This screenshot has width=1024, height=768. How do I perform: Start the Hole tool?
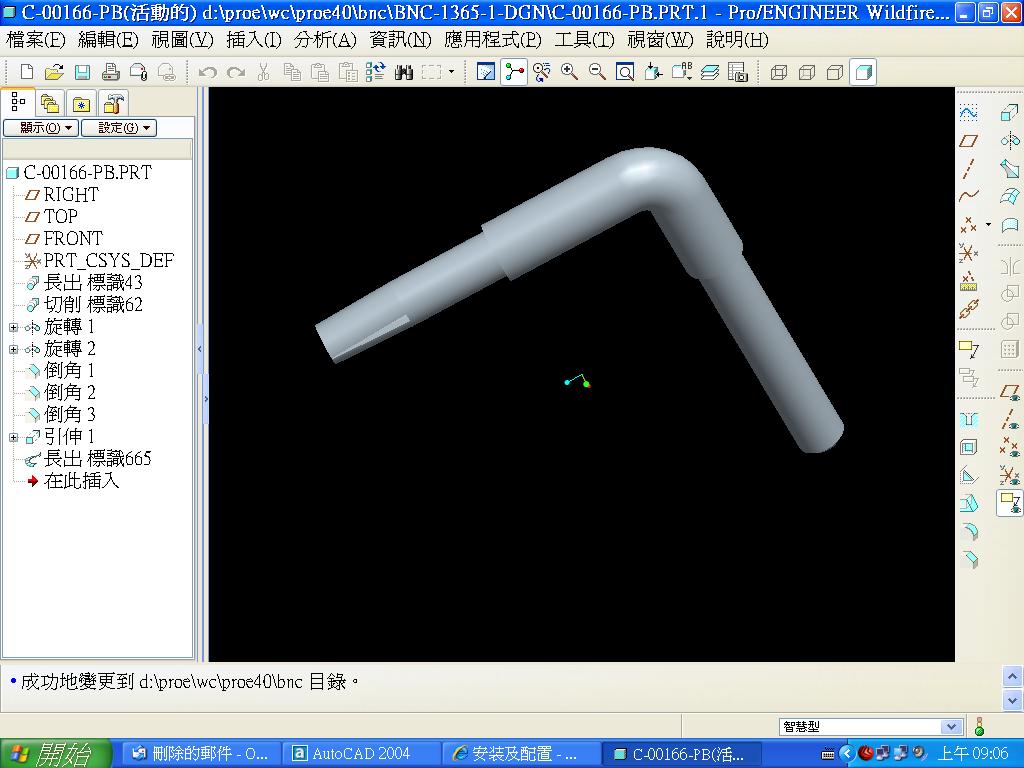click(968, 419)
